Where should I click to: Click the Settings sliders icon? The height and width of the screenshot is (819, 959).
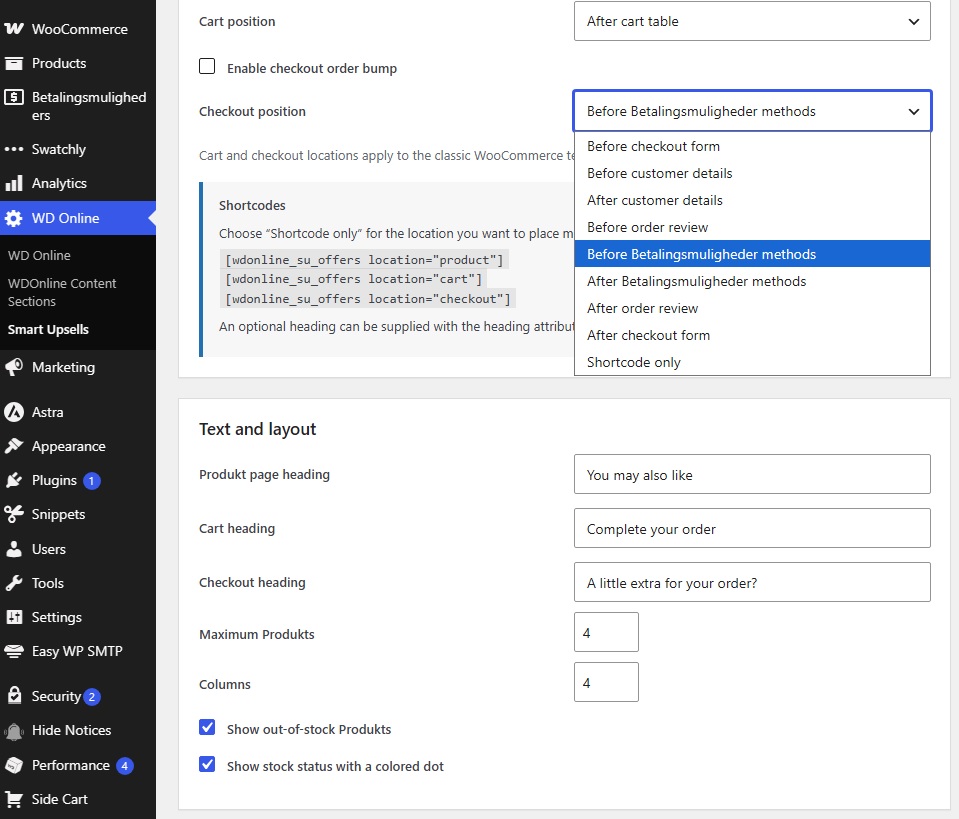(x=13, y=617)
